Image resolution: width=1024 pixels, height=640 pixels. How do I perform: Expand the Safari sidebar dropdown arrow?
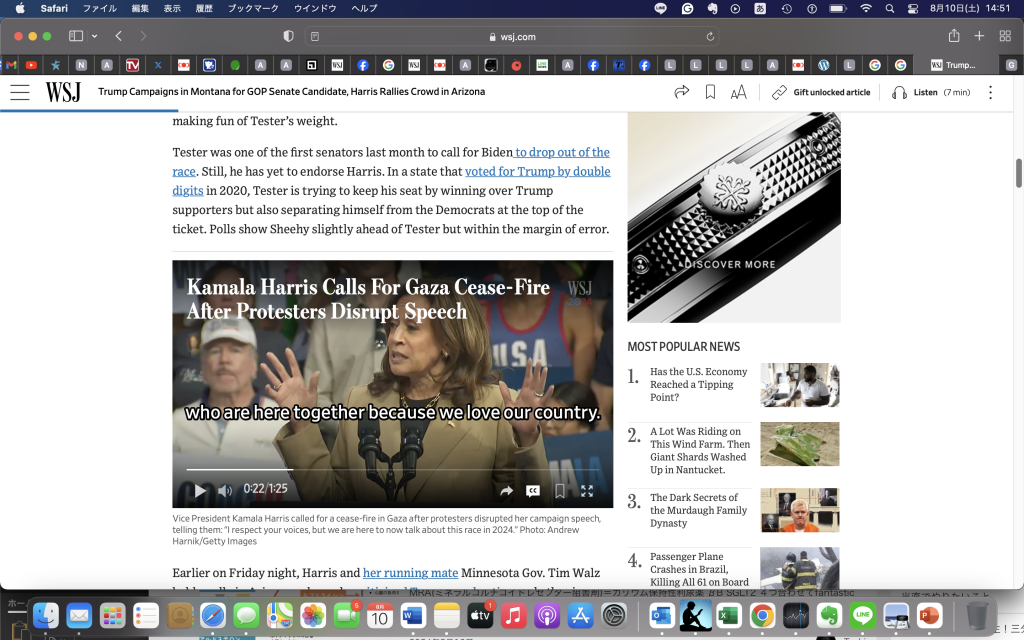(94, 36)
